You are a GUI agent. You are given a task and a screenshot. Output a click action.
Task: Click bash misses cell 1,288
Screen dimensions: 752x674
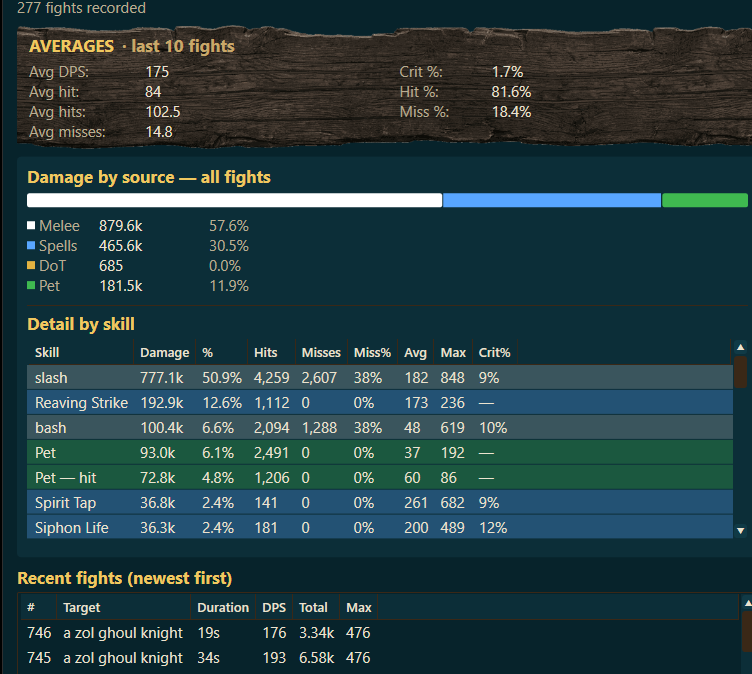(319, 428)
